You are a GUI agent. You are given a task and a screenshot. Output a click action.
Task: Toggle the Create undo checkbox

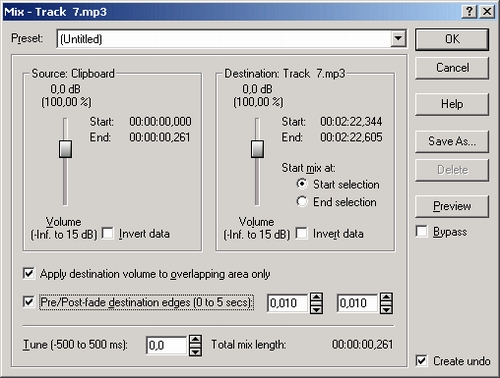422,360
